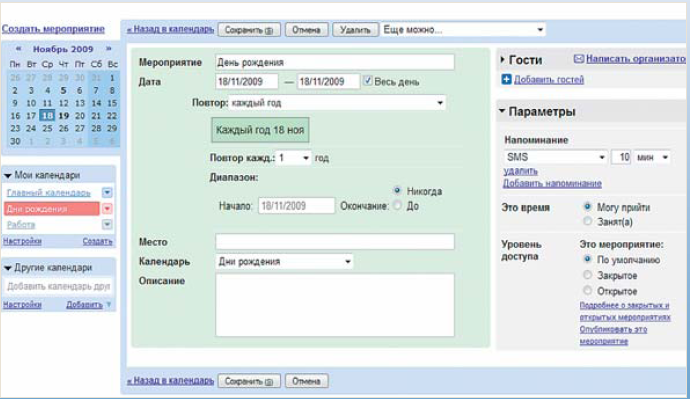Click Создать link under Мои календари
The height and width of the screenshot is (399, 690).
tap(97, 241)
